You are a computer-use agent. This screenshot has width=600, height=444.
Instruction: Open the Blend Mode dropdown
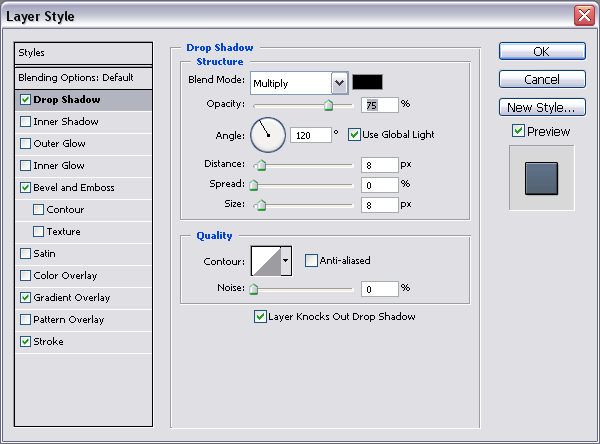tap(339, 83)
